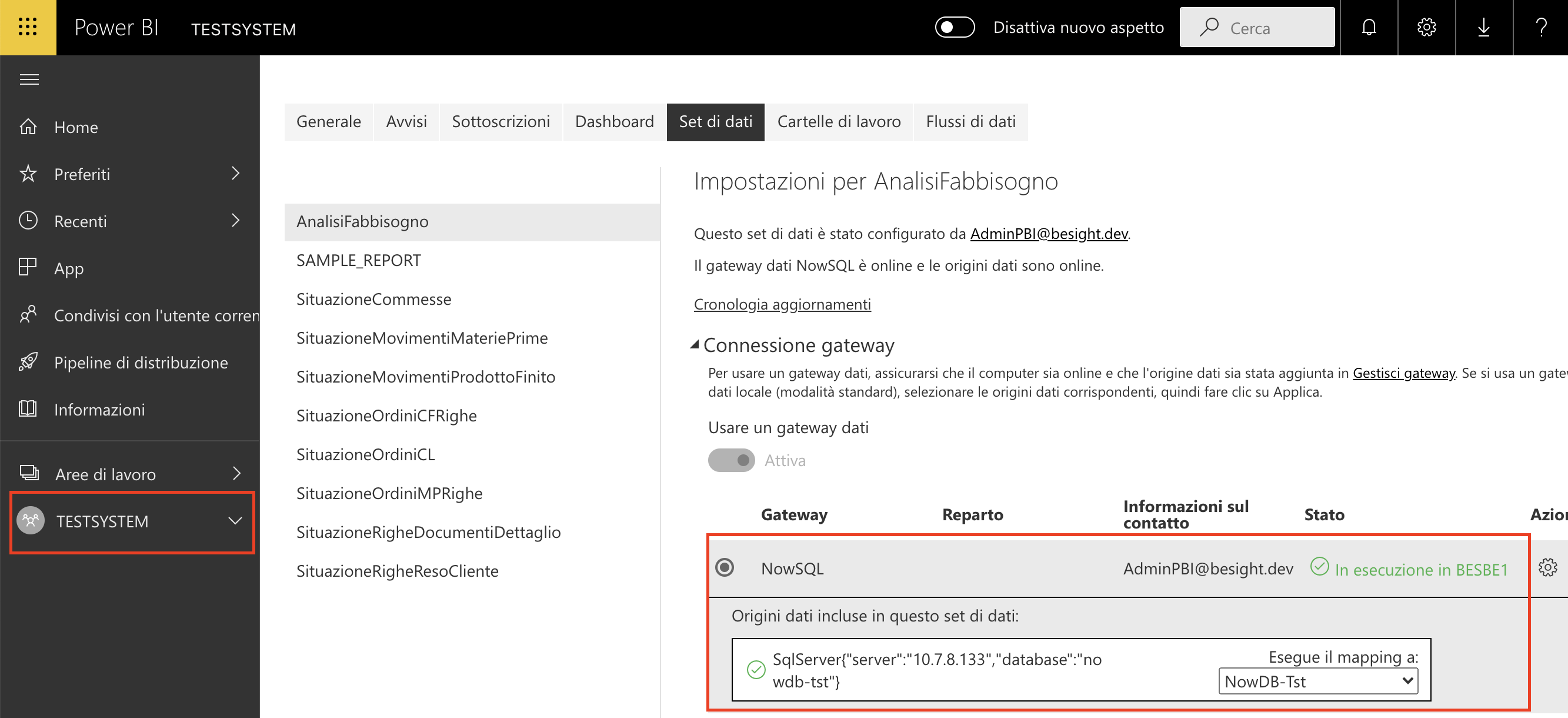Open the NowDB-Tst mapping dropdown
This screenshot has height=718, width=1568.
[1318, 681]
